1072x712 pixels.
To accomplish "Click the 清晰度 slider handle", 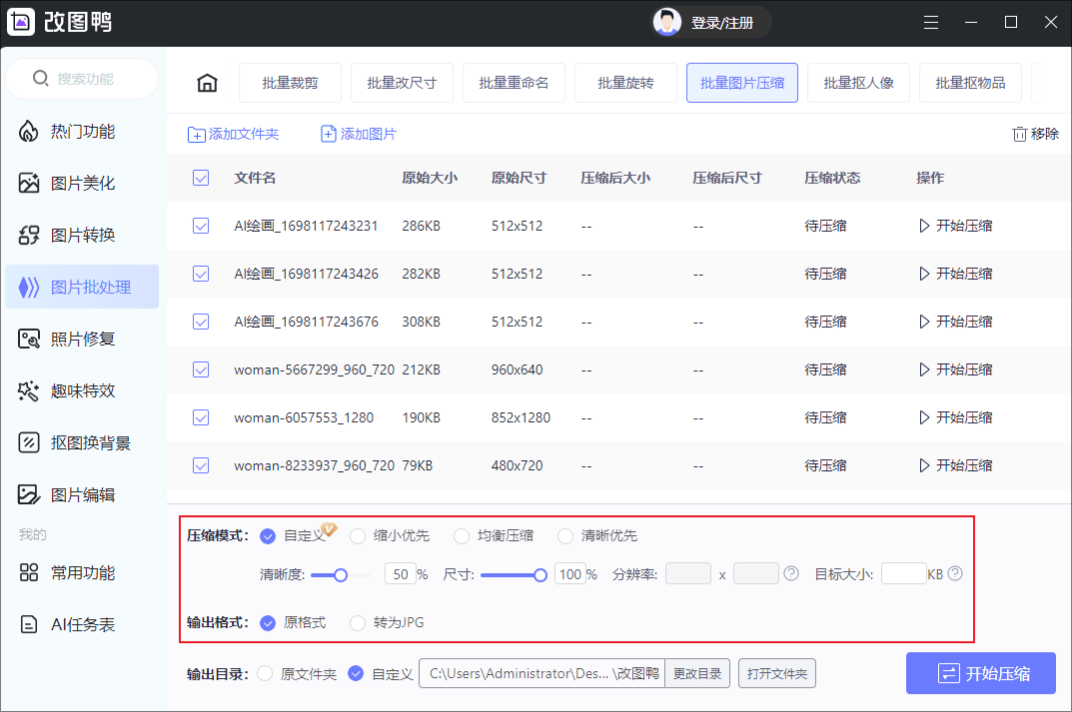I will point(340,574).
